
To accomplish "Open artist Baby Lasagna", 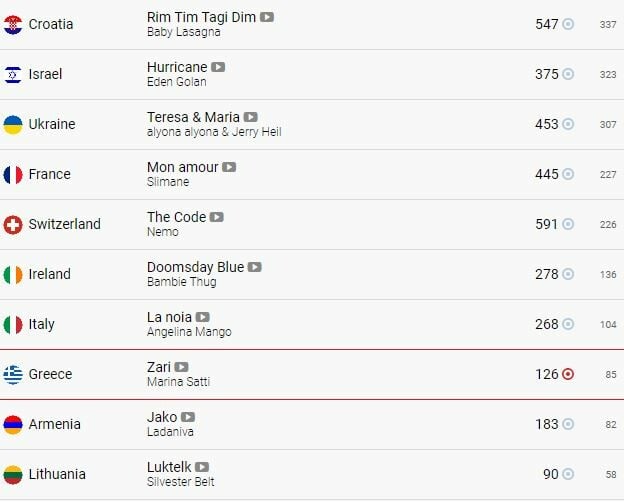I will coord(183,32).
